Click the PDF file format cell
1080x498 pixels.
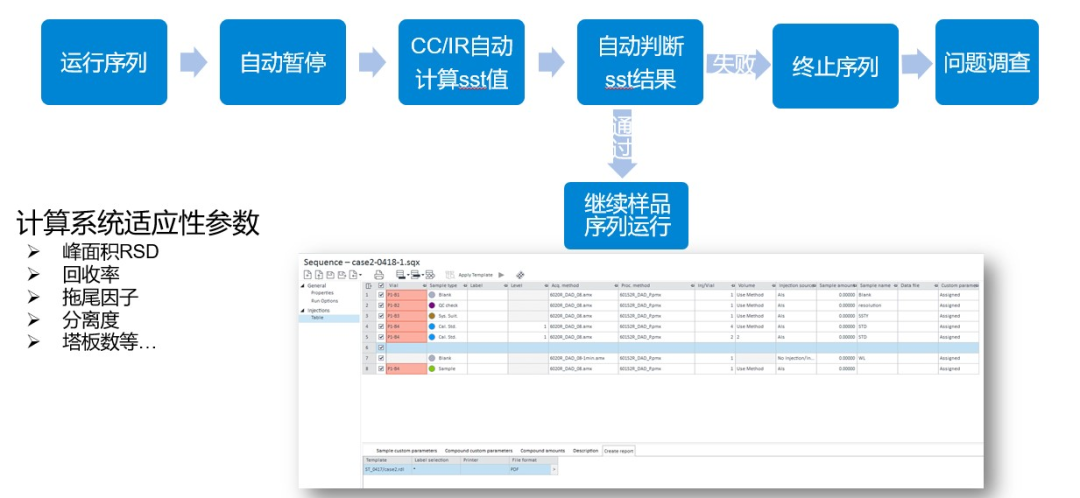click(529, 469)
